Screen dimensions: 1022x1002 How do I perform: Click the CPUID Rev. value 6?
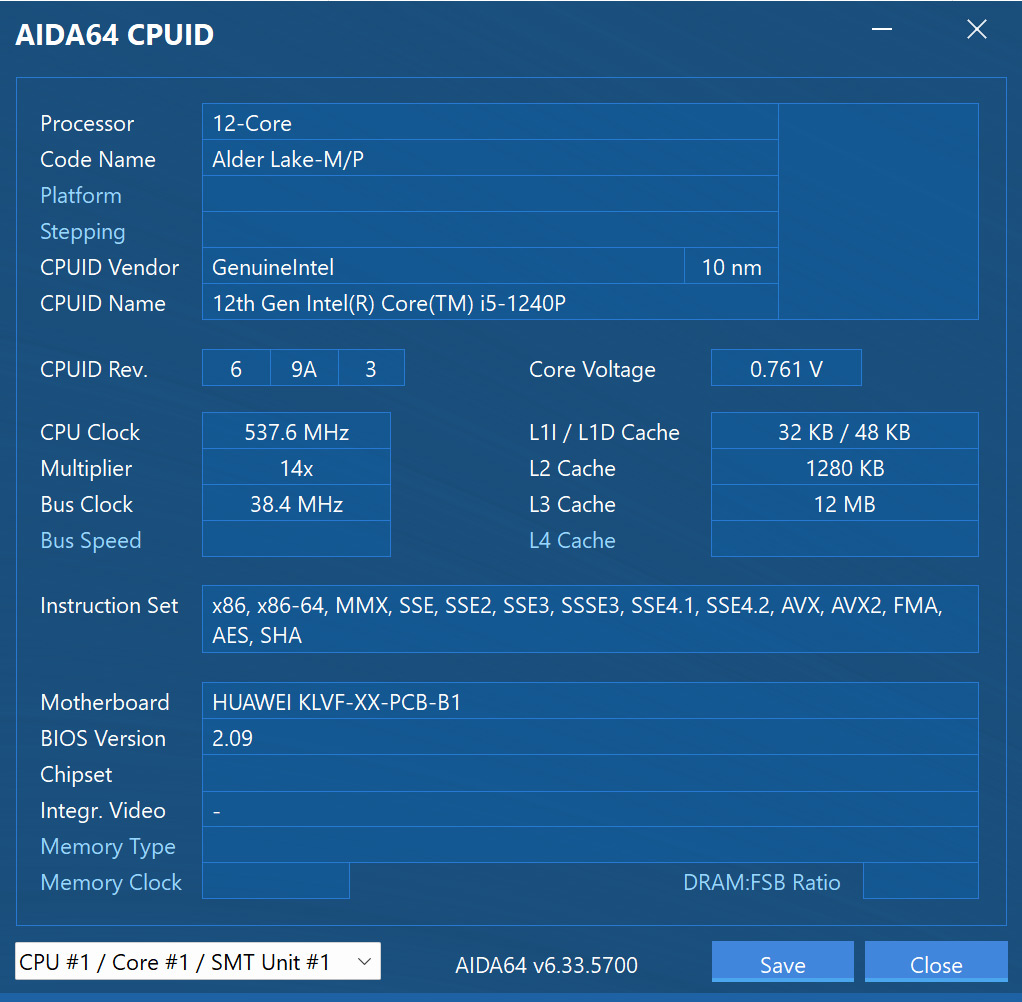click(236, 368)
